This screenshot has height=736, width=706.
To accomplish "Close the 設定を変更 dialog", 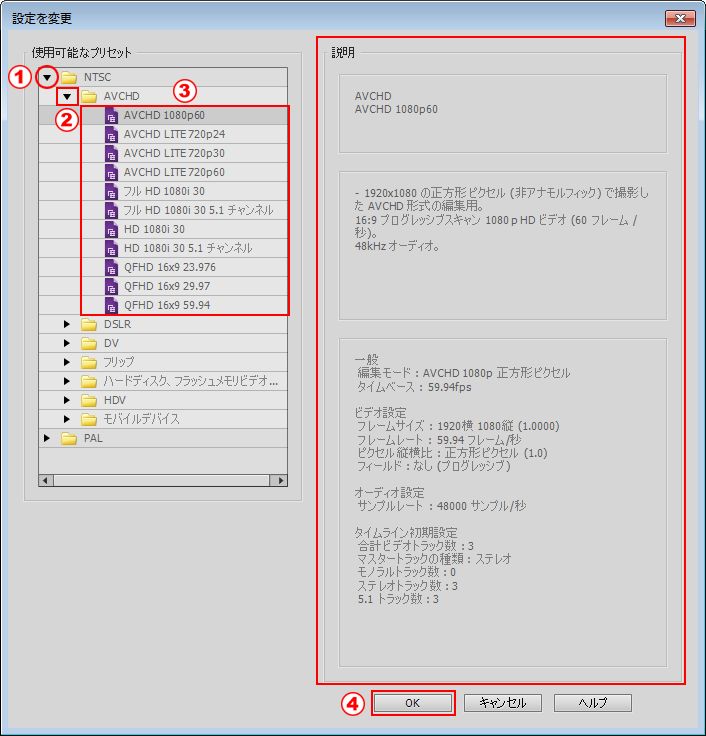I will [x=680, y=18].
